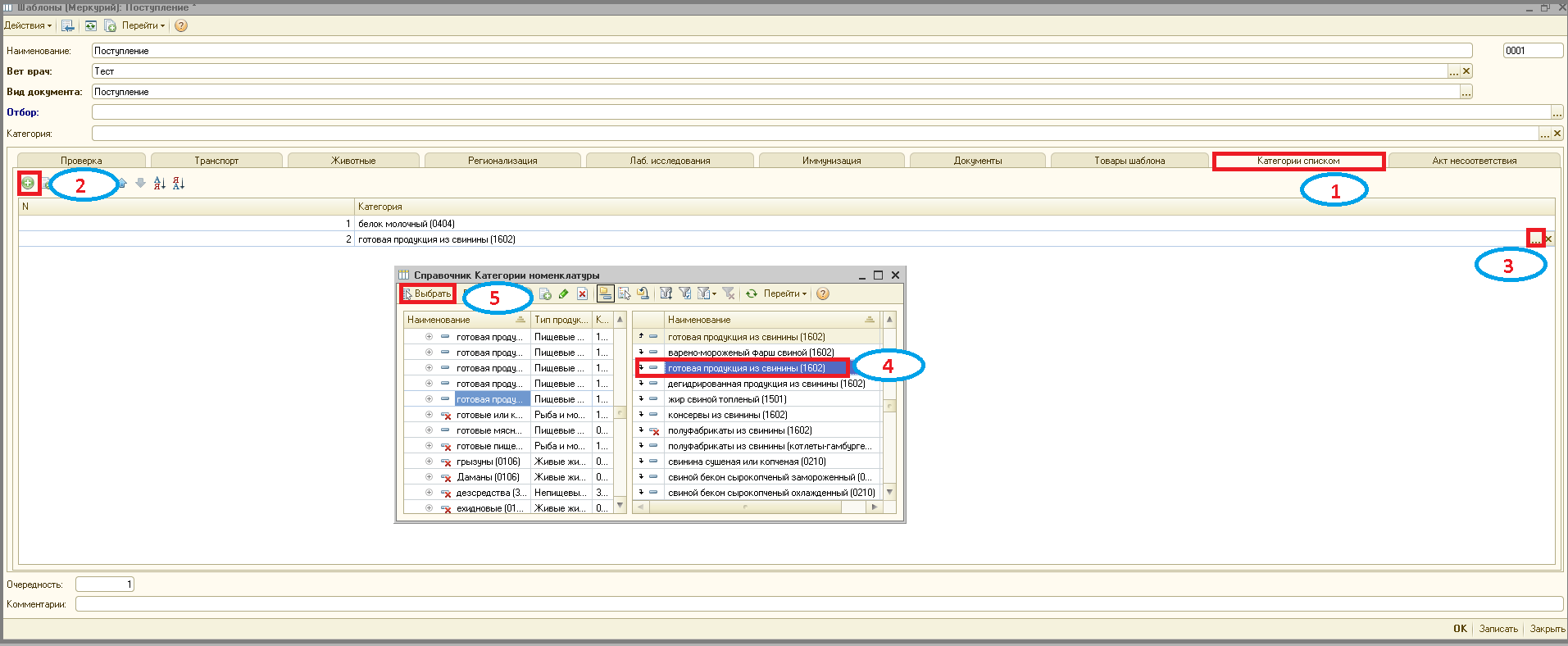Switch to the Животные tab

(x=353, y=161)
